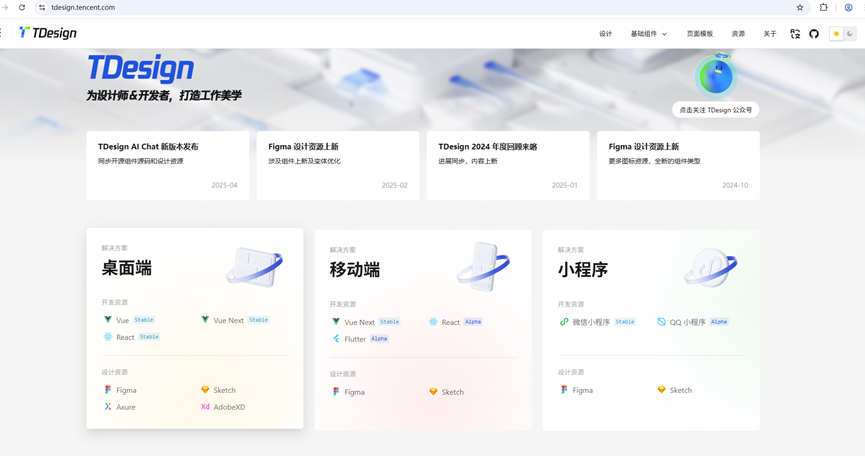Click Sketch icon in 小程序 card
The height and width of the screenshot is (456, 865).
point(661,389)
